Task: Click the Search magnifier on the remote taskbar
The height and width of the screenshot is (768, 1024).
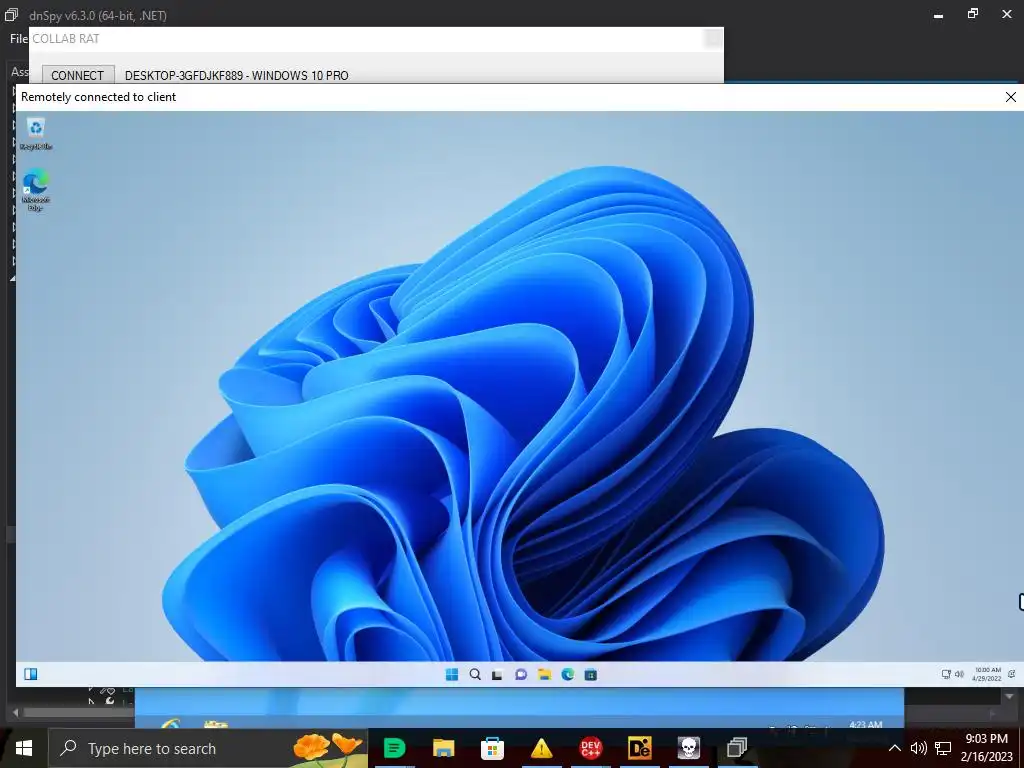Action: (475, 675)
